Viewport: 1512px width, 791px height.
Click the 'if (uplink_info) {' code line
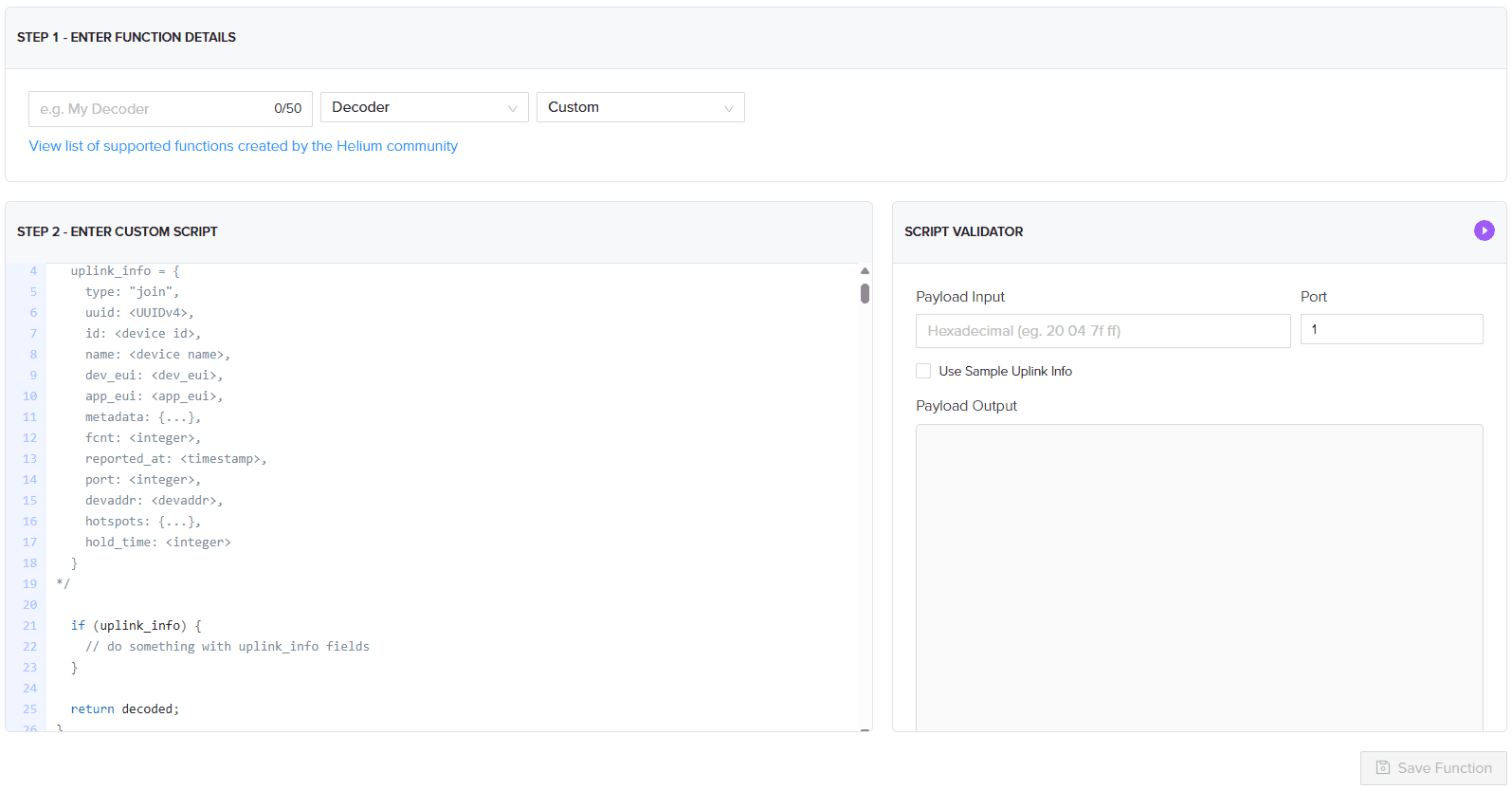point(137,625)
